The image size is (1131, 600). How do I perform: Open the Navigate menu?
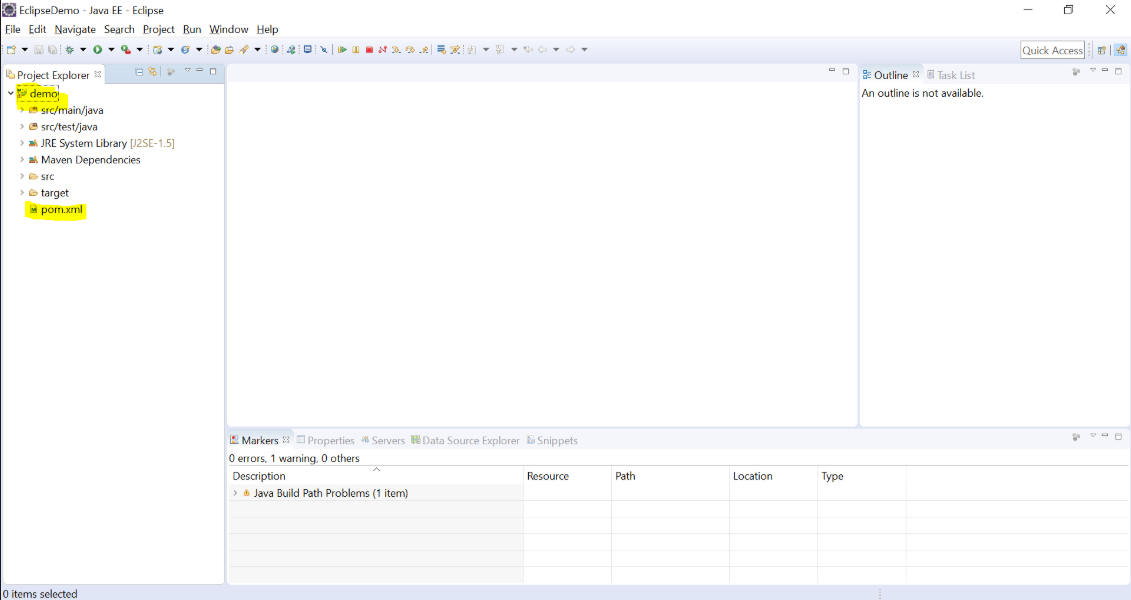pos(74,29)
